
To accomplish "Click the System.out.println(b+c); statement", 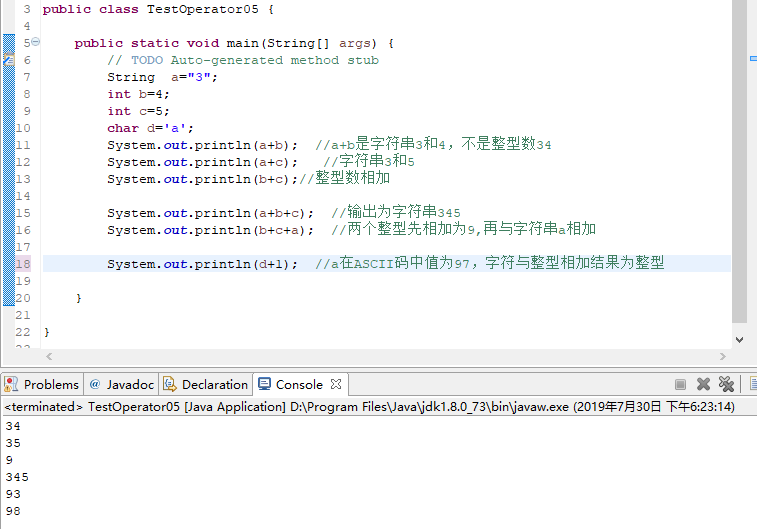I will pyautogui.click(x=202, y=179).
